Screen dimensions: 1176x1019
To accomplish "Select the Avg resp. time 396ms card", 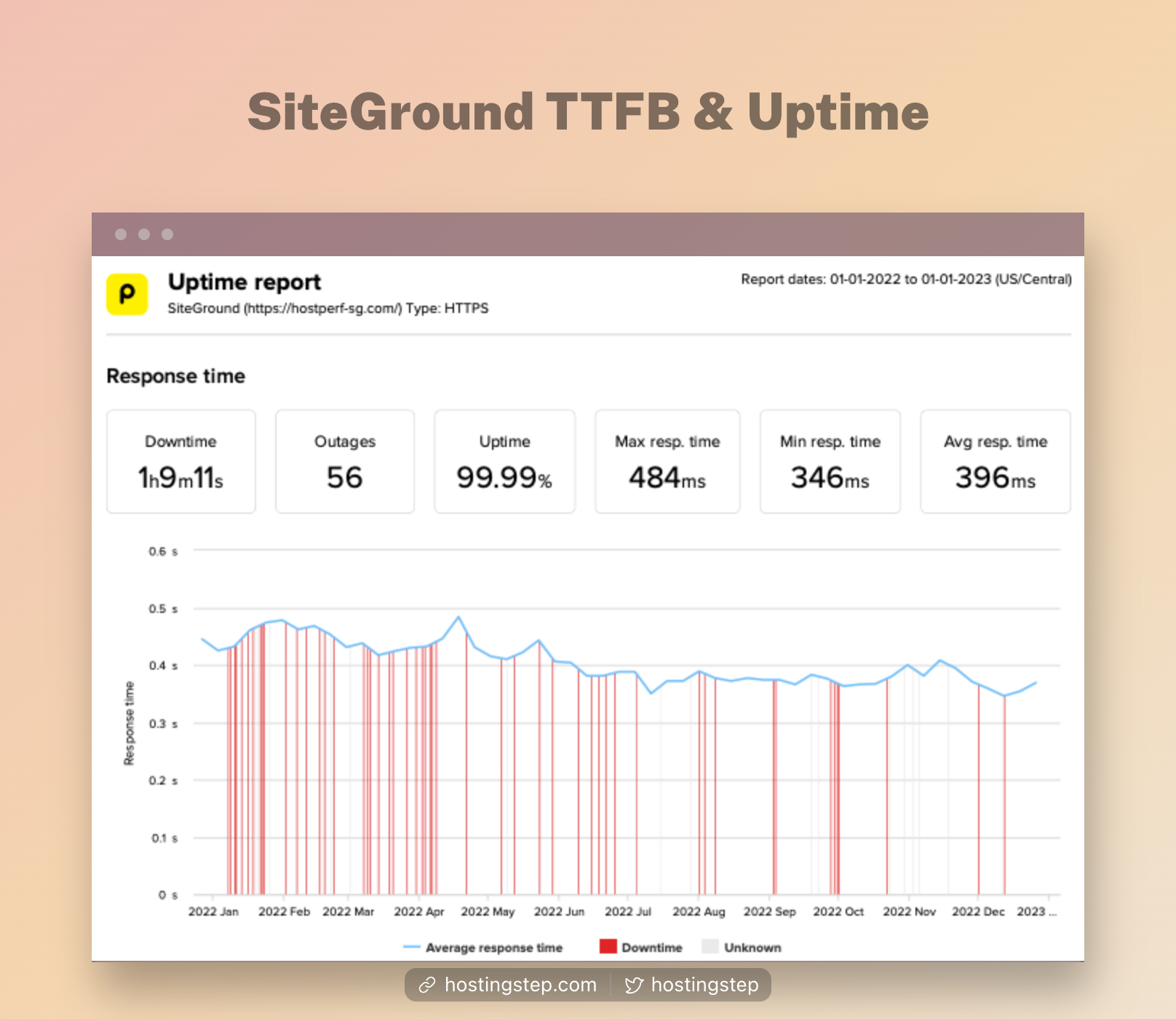I will coord(996,461).
